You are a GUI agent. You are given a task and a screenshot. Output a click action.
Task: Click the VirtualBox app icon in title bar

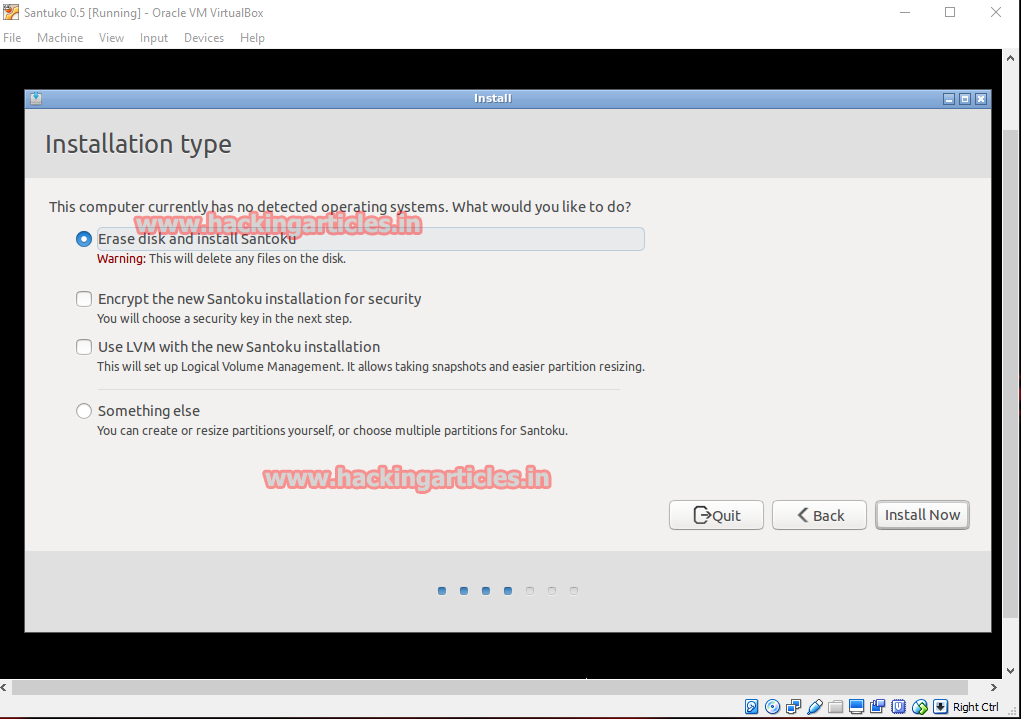click(x=11, y=12)
